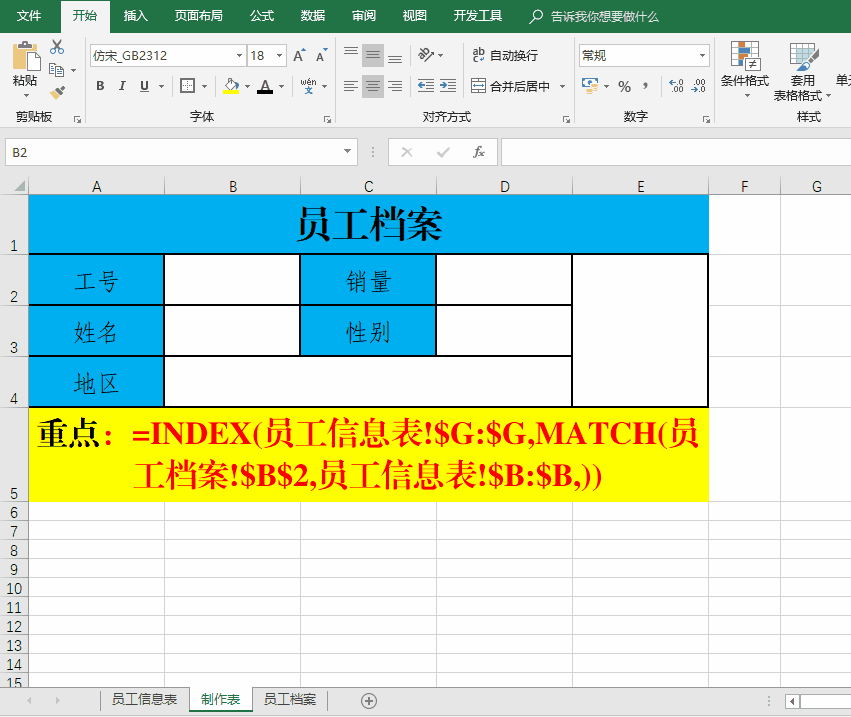This screenshot has width=851, height=717.
Task: Toggle wrap text (自动换行)
Action: pos(505,55)
